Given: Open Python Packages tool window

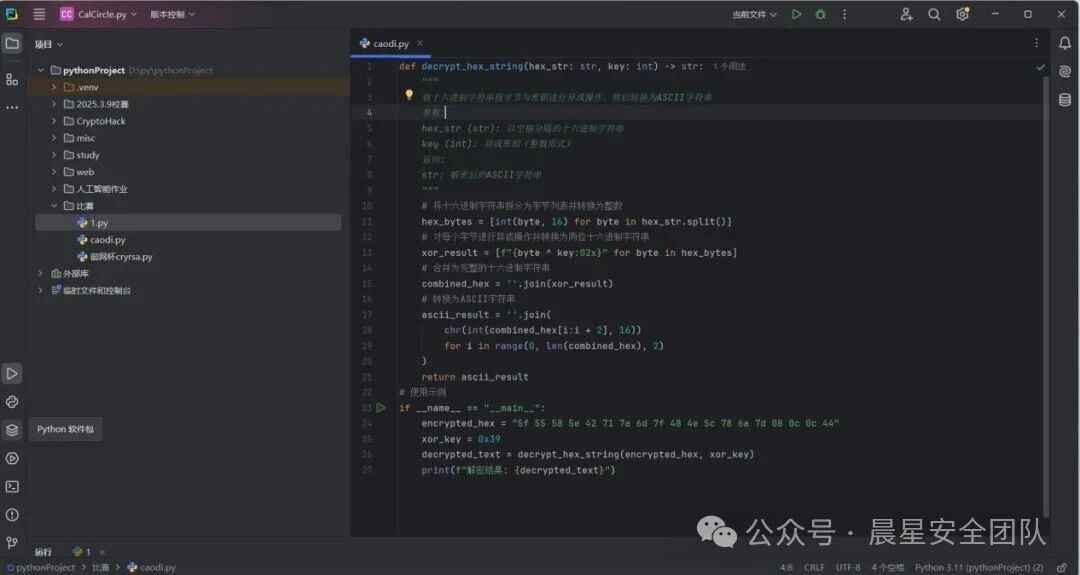Looking at the screenshot, I should point(12,430).
